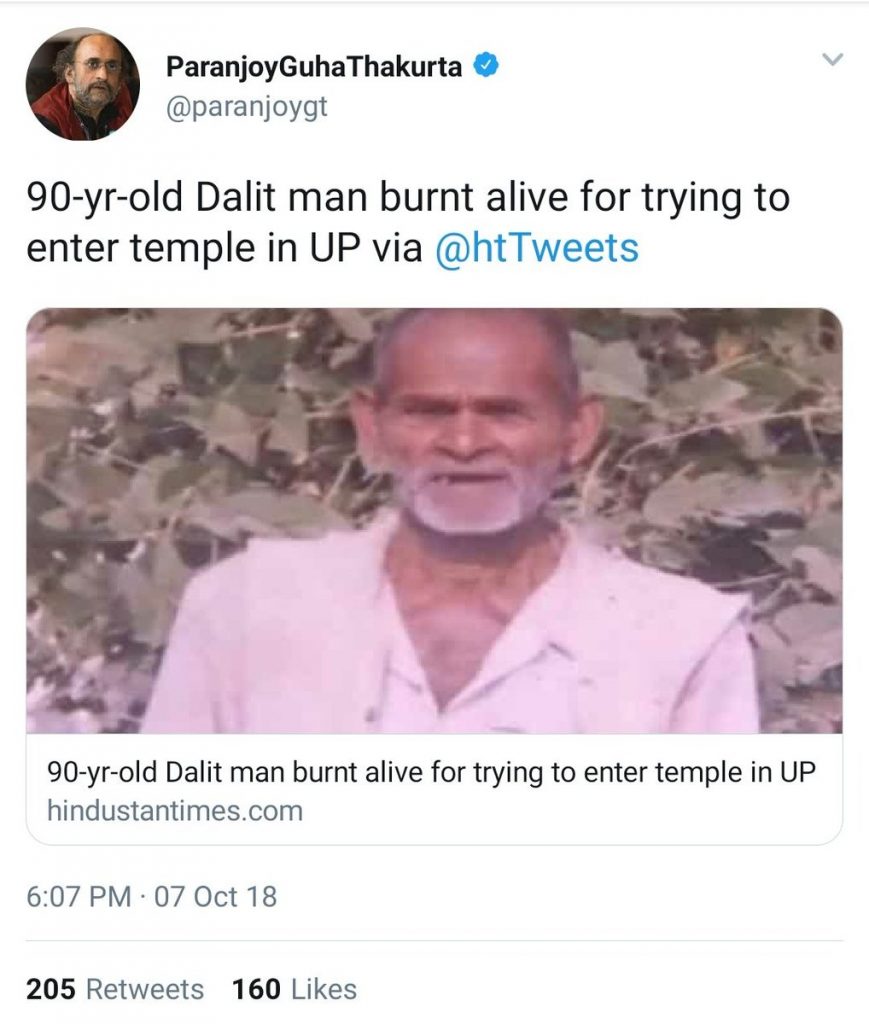Click the @paranjoygt handle
The width and height of the screenshot is (869, 1024).
click(245, 106)
